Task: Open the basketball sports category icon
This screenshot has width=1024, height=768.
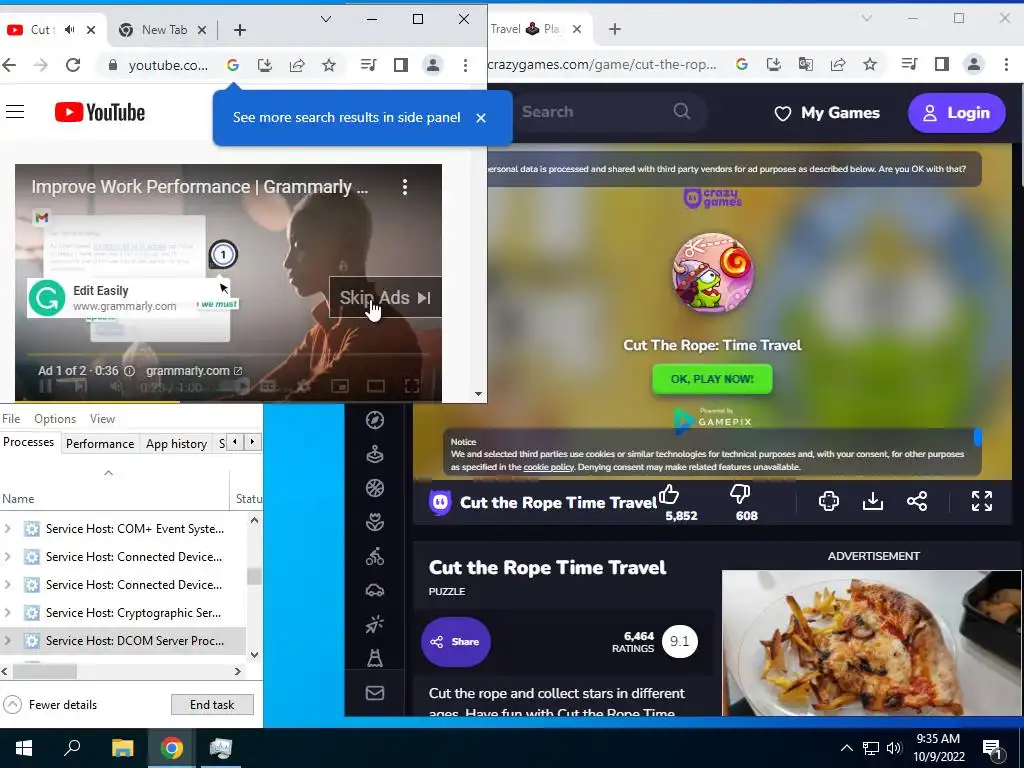Action: (375, 488)
